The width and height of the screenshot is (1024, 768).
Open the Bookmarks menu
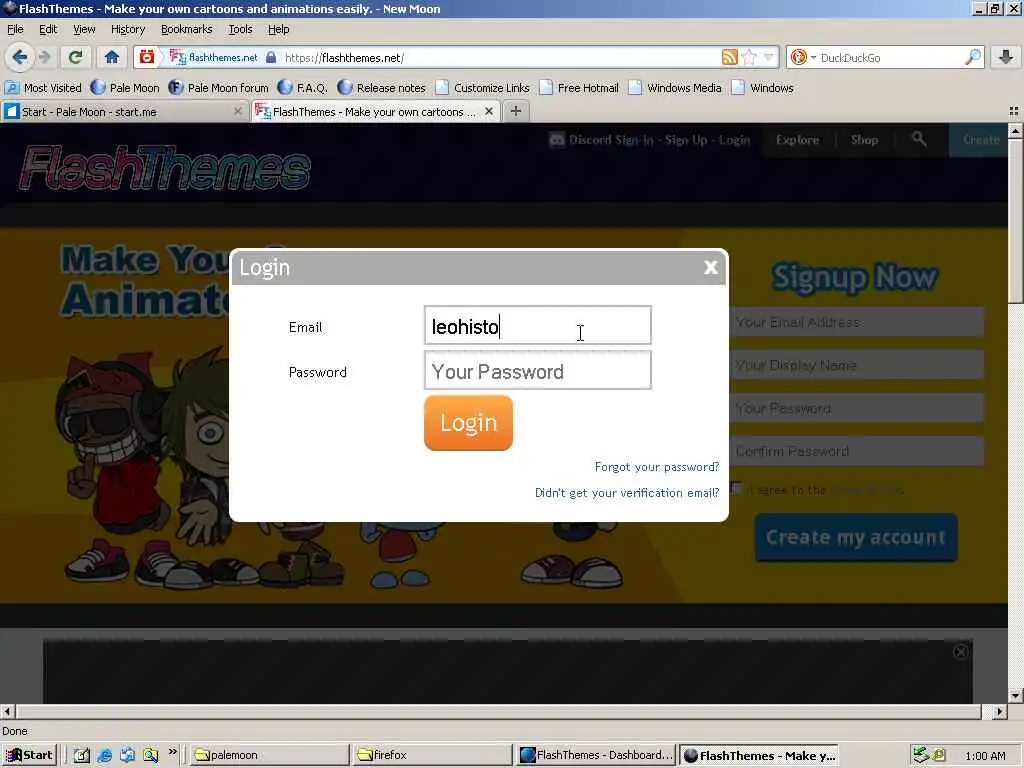pyautogui.click(x=187, y=29)
